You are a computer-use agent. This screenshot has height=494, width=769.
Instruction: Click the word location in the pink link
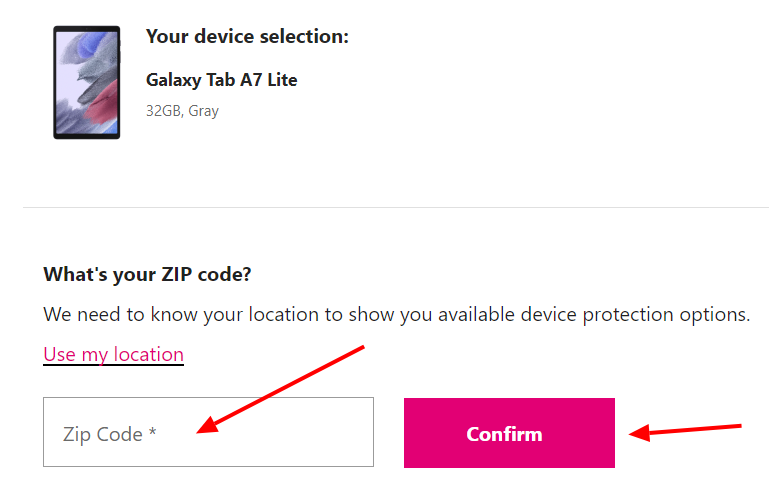pyautogui.click(x=149, y=354)
